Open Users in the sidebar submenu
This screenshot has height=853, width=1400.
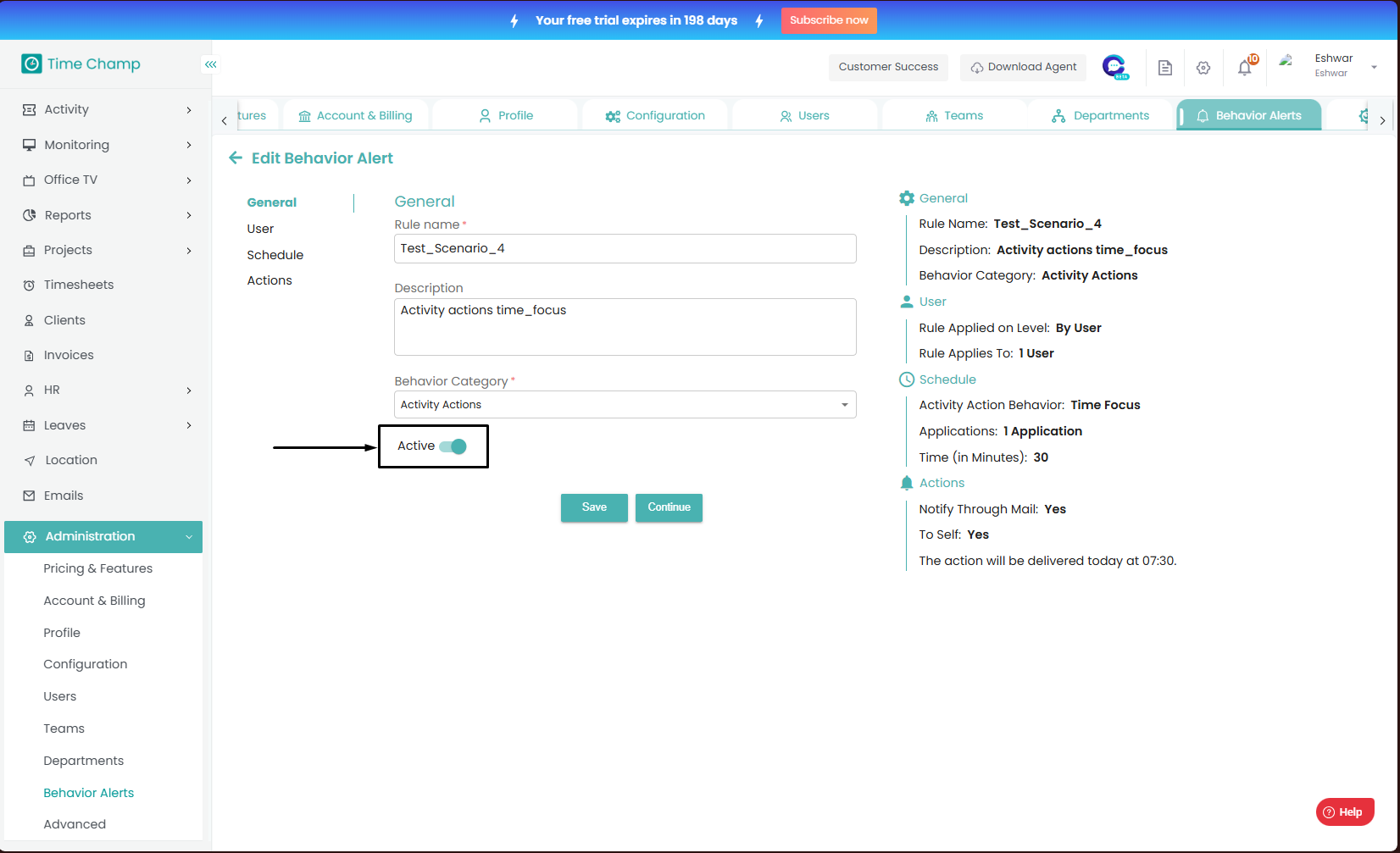(60, 697)
